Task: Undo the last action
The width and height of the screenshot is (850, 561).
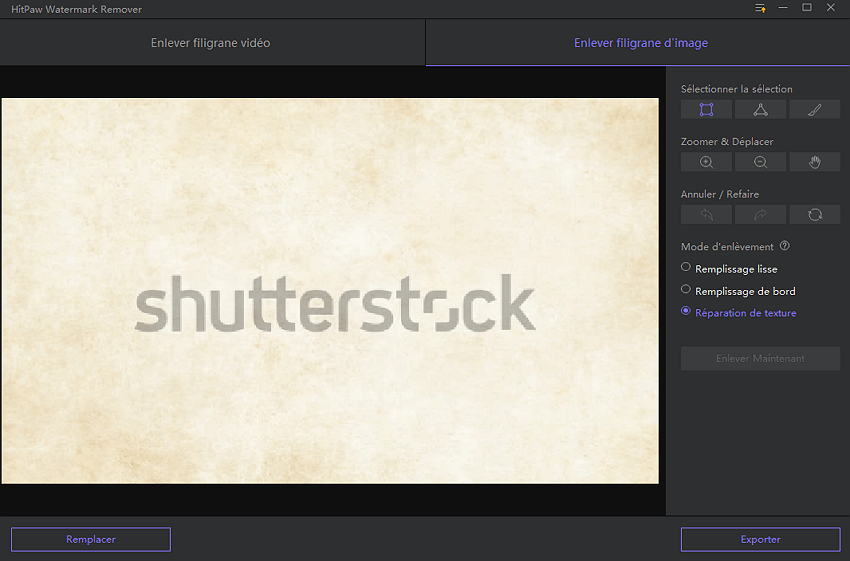Action: click(706, 215)
